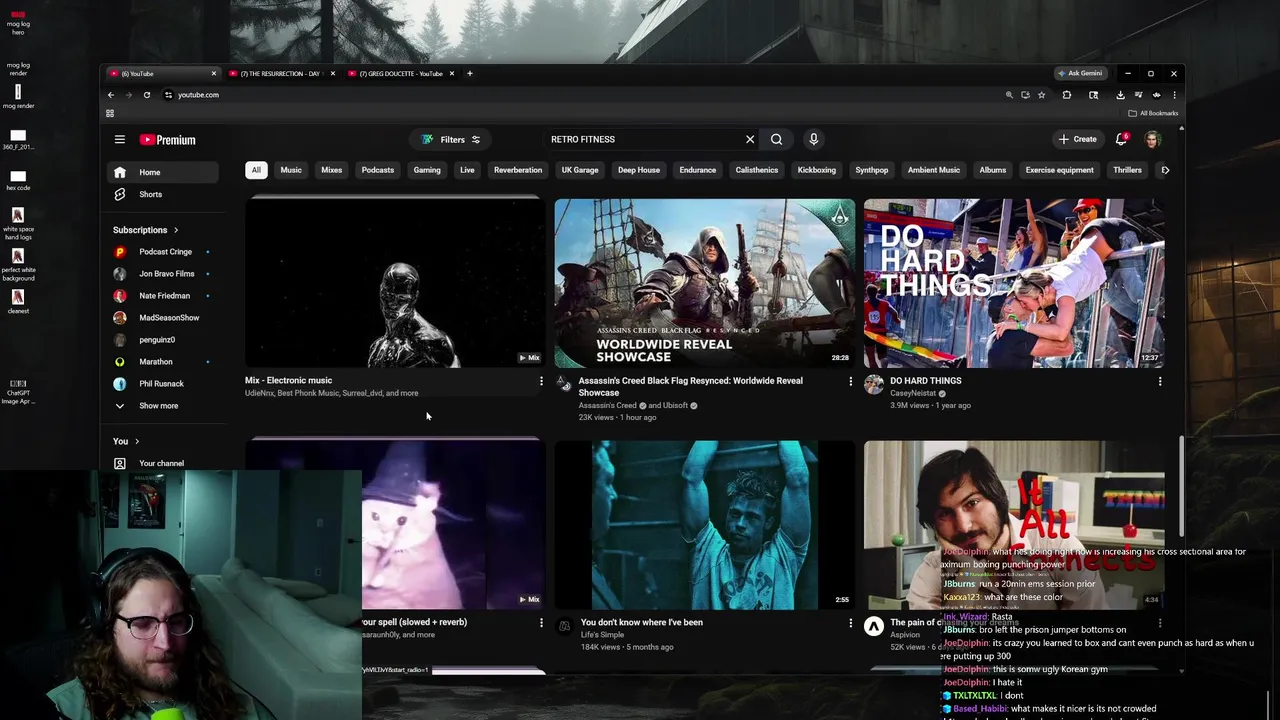Open the YouTube hamburger guide menu
Image resolution: width=1280 pixels, height=720 pixels.
click(119, 140)
